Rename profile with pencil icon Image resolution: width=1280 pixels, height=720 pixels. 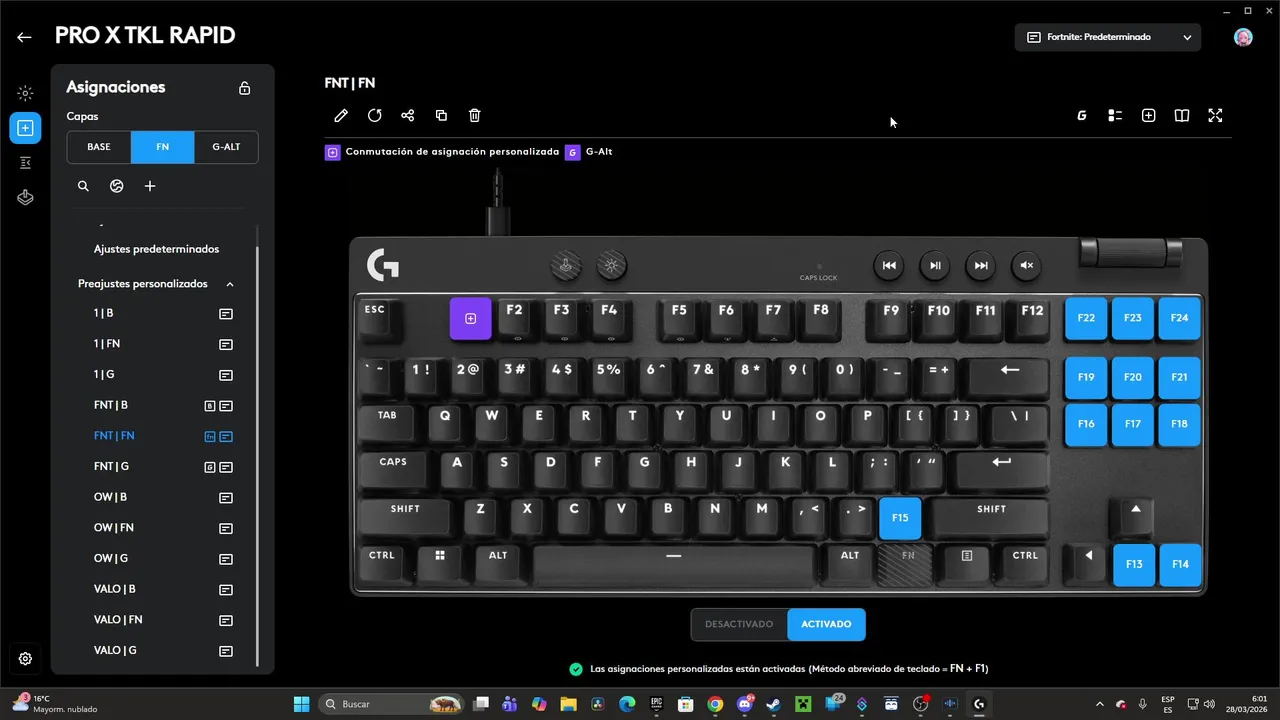tap(341, 116)
